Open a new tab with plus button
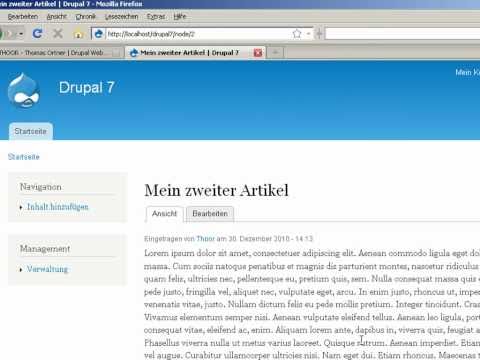480x360 pixels. pos(275,52)
